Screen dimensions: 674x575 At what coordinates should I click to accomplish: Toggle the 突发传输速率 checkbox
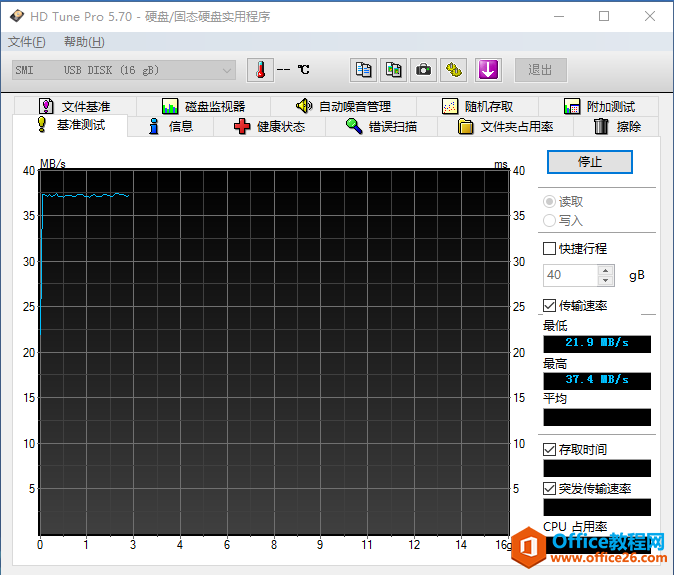click(x=549, y=488)
